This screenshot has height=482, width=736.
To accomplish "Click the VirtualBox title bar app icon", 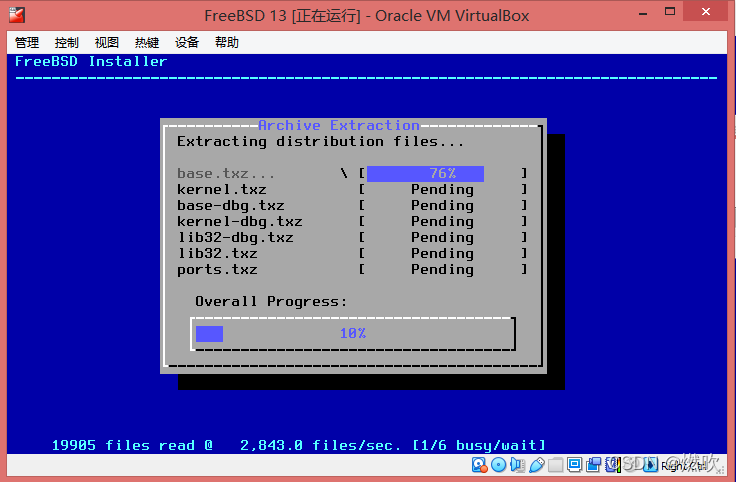I will (x=17, y=15).
